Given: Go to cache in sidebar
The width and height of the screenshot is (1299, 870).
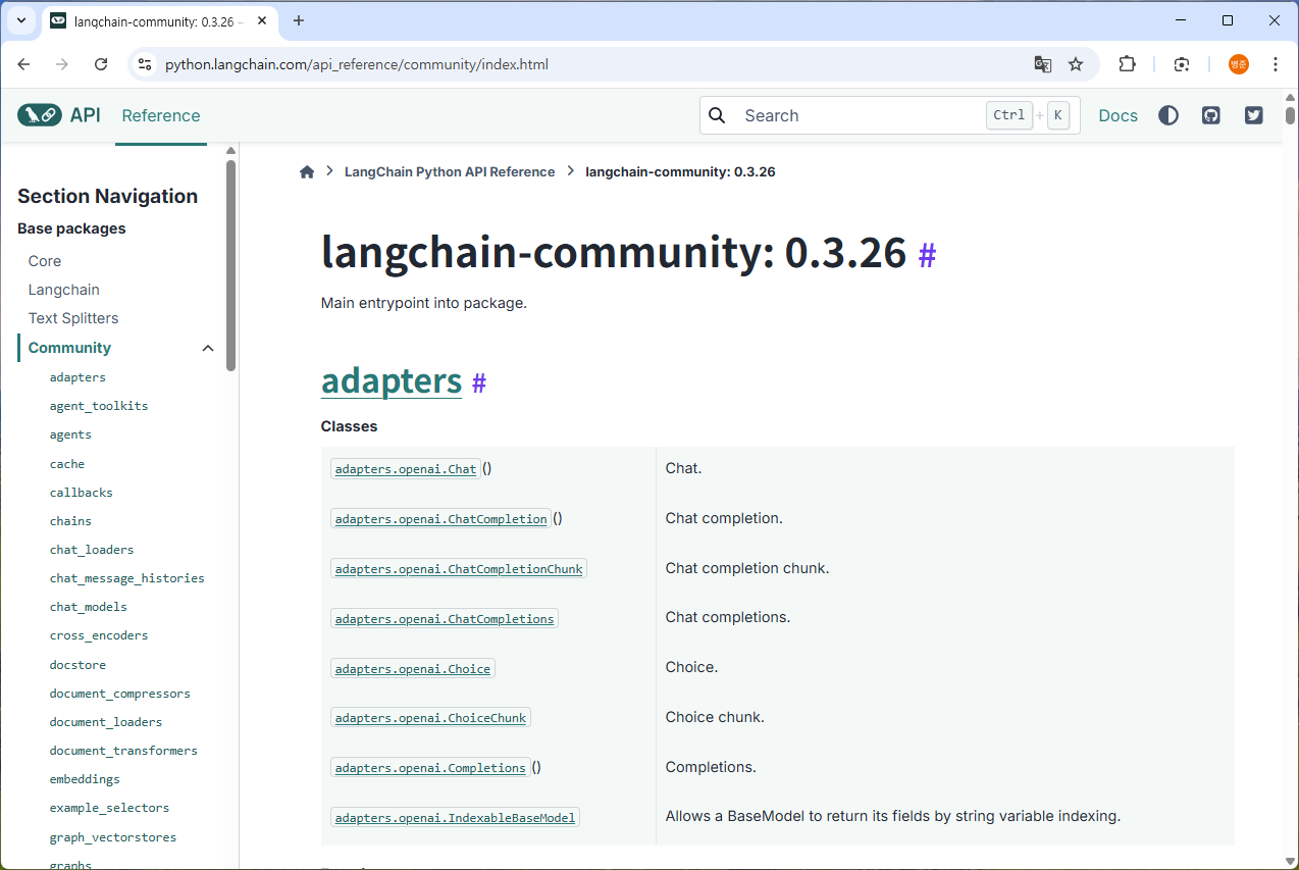Looking at the screenshot, I should pos(67,464).
